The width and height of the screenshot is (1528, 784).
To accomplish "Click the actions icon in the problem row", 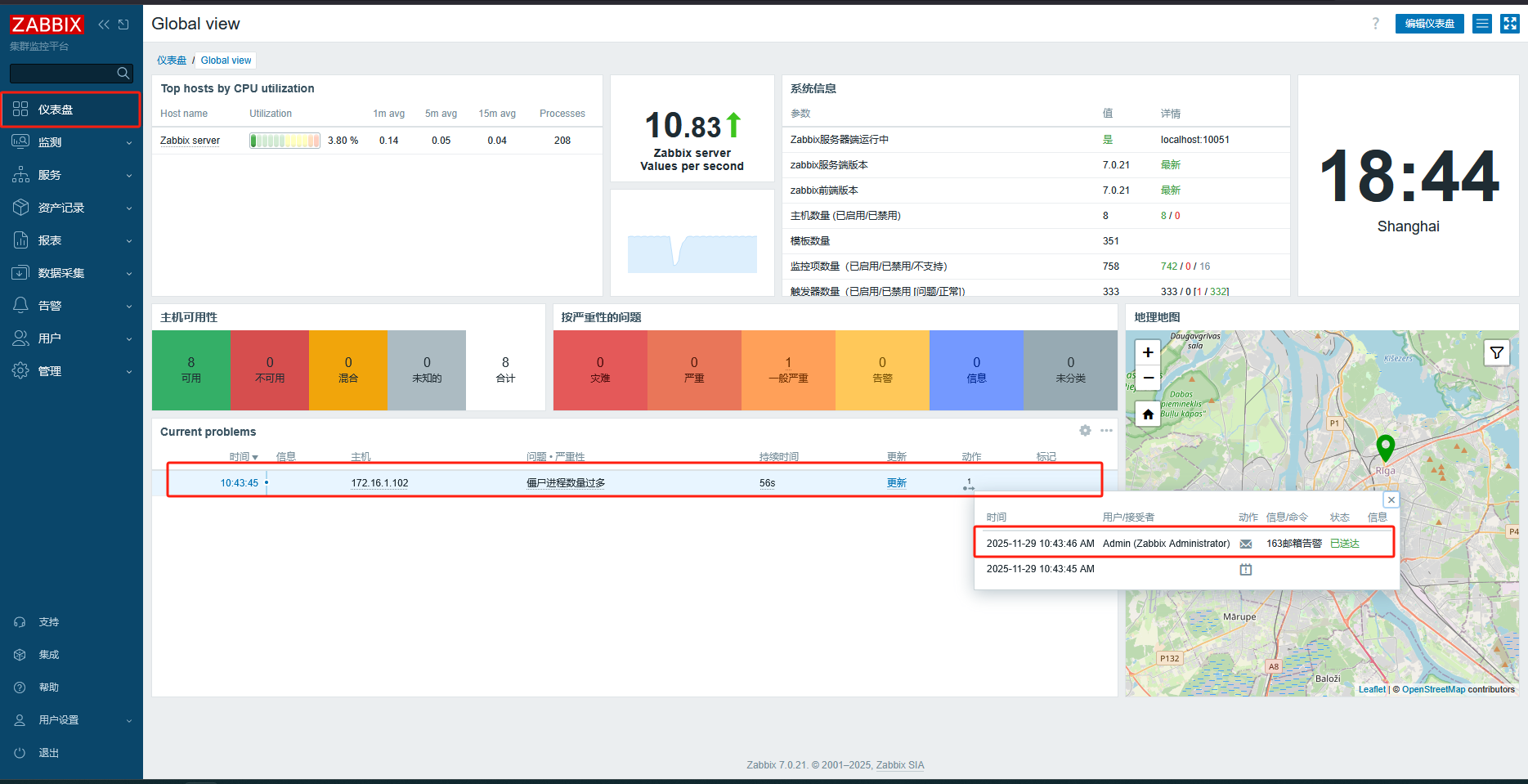I will click(969, 485).
